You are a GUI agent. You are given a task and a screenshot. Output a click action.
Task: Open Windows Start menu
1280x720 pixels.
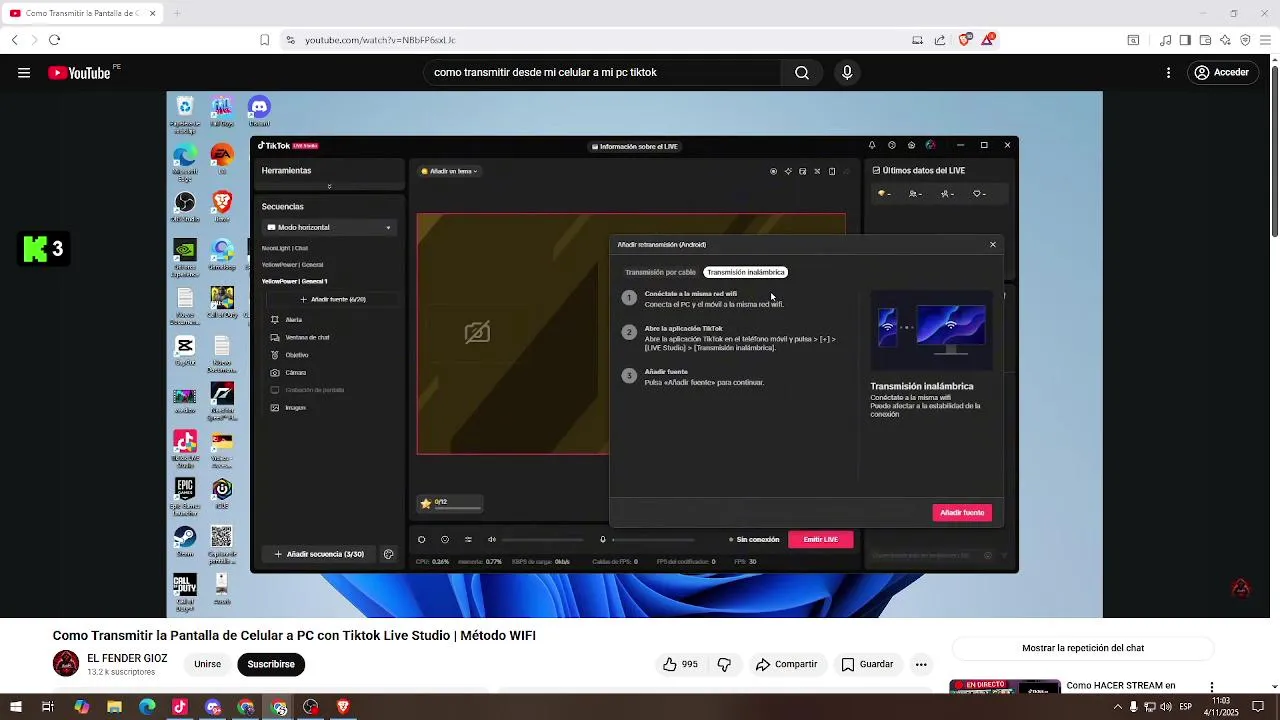(14, 707)
